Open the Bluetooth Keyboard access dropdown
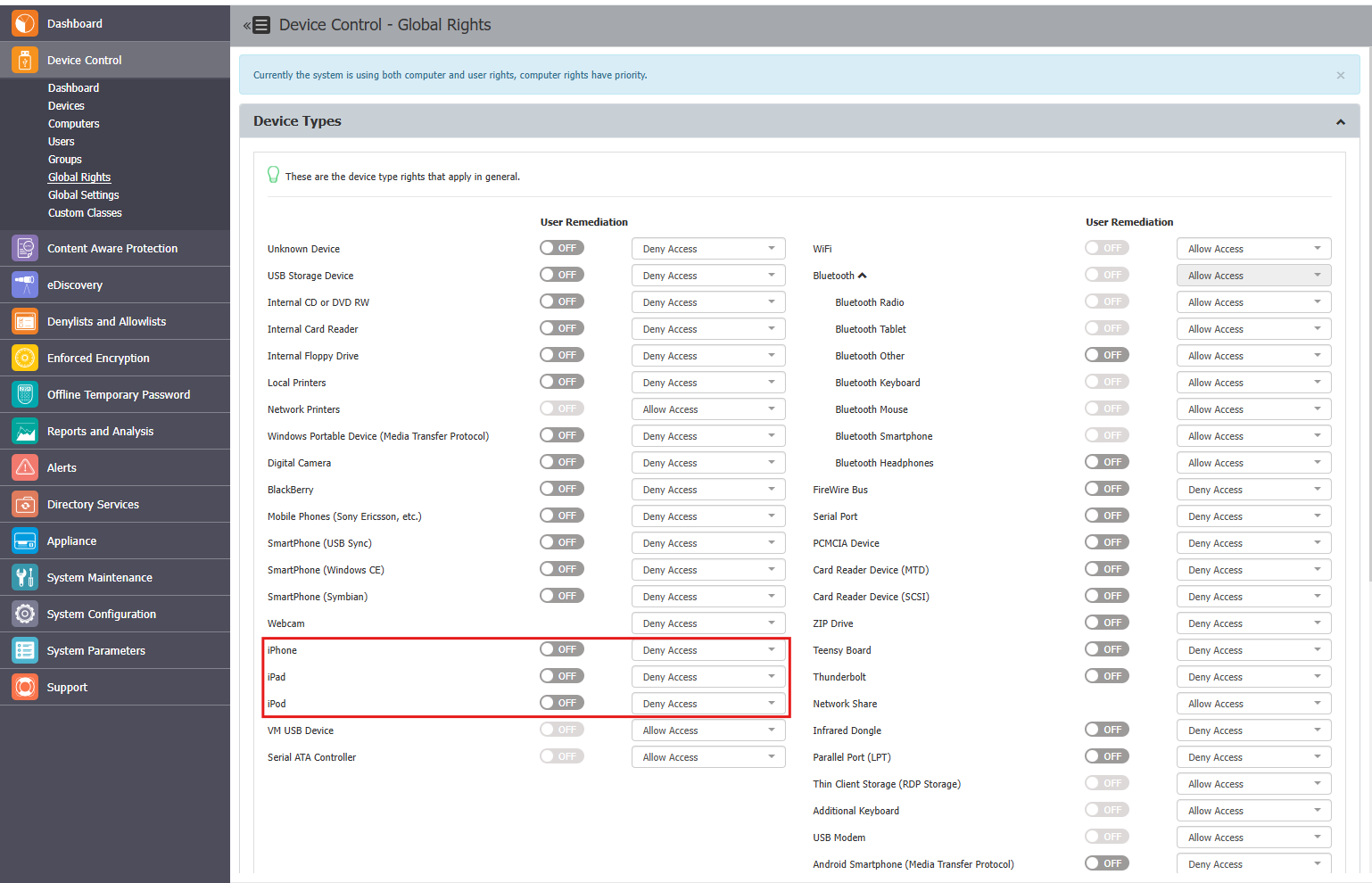 (x=1253, y=383)
